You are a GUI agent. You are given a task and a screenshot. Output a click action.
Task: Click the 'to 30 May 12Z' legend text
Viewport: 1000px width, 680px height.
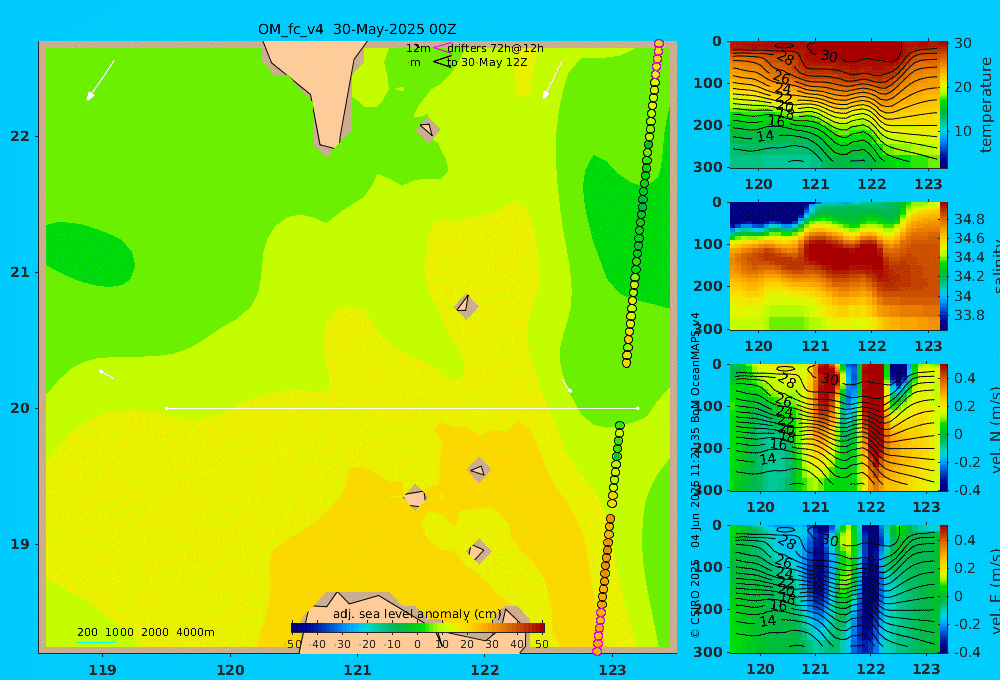coord(487,62)
